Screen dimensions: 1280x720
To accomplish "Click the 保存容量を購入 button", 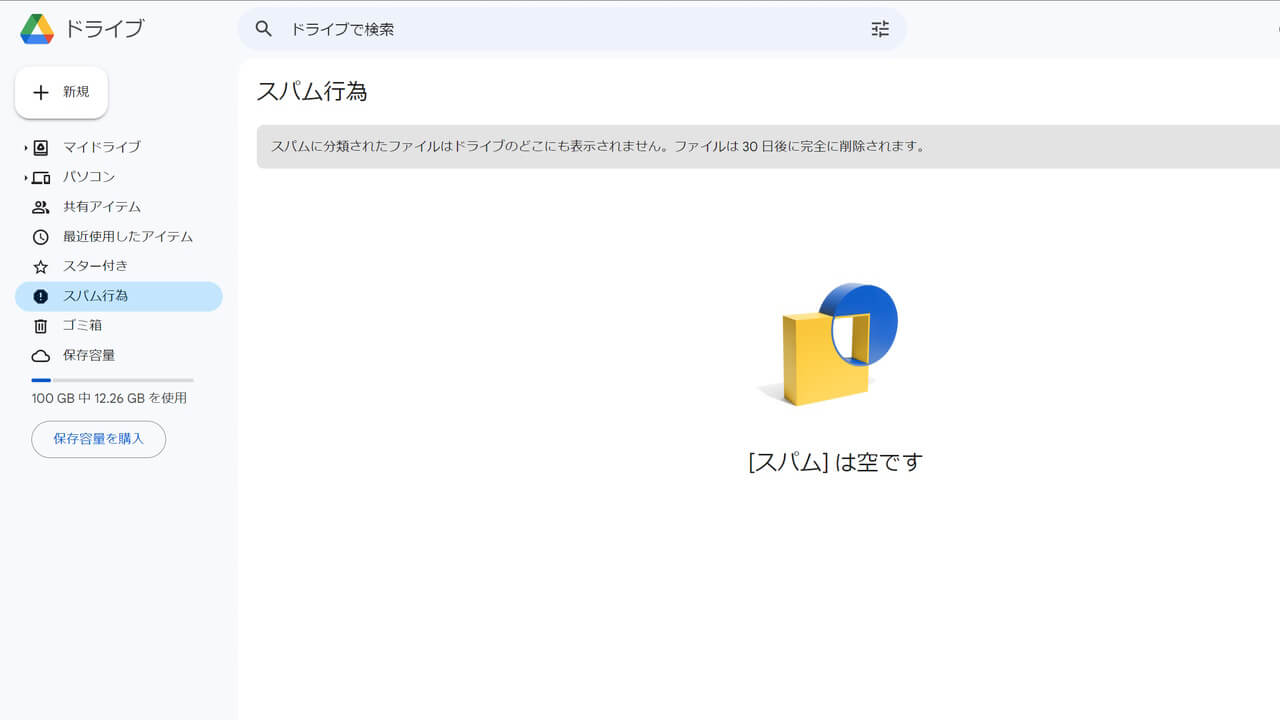I will tap(98, 439).
